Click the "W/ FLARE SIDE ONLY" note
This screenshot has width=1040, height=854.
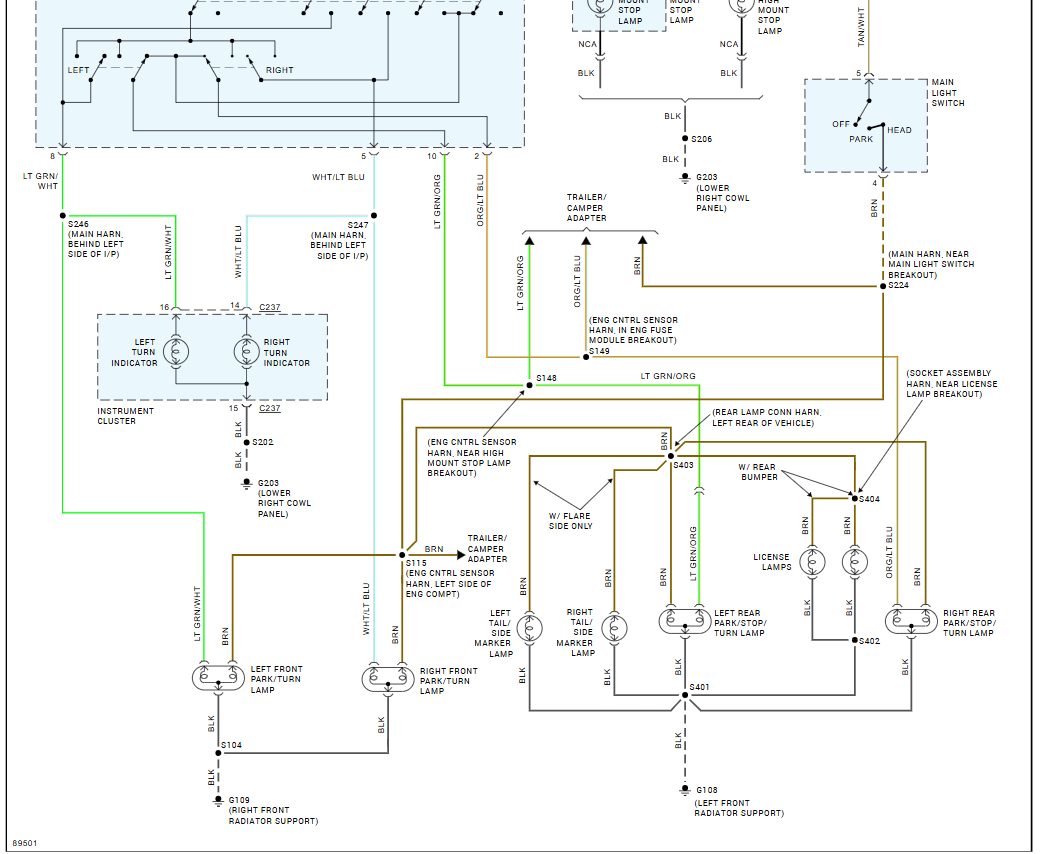[570, 520]
